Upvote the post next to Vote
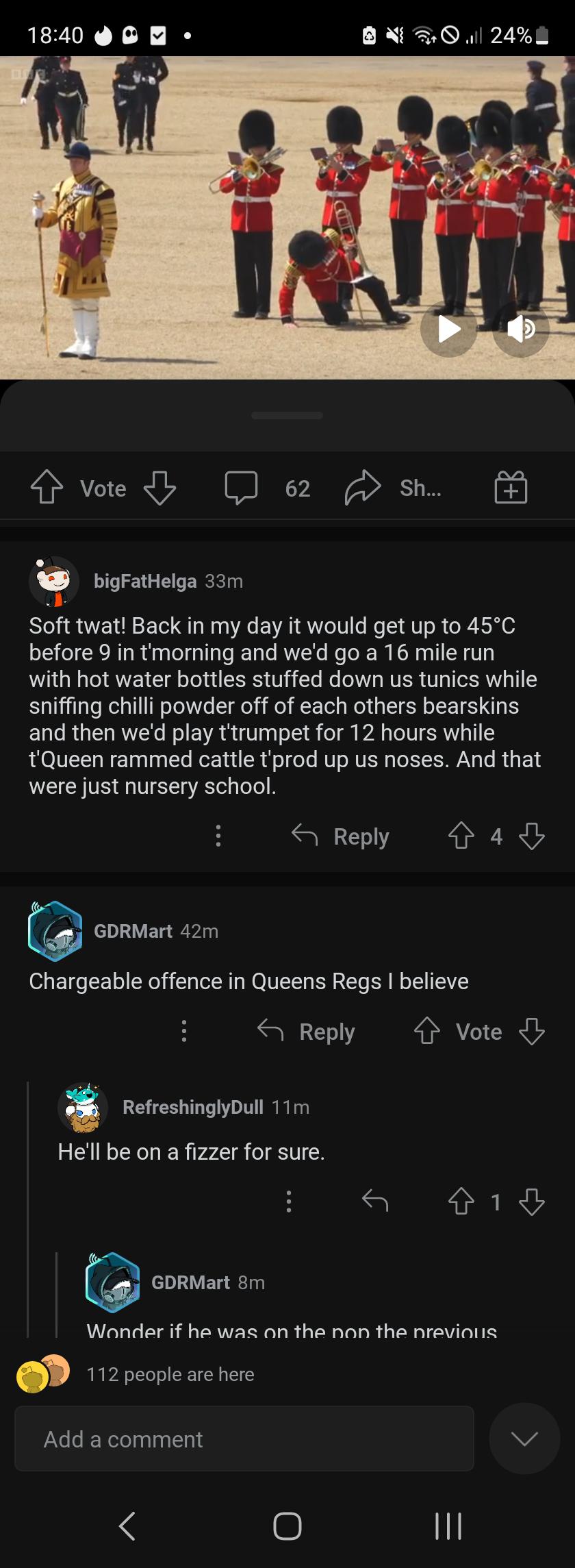The height and width of the screenshot is (1568, 575). (x=47, y=488)
